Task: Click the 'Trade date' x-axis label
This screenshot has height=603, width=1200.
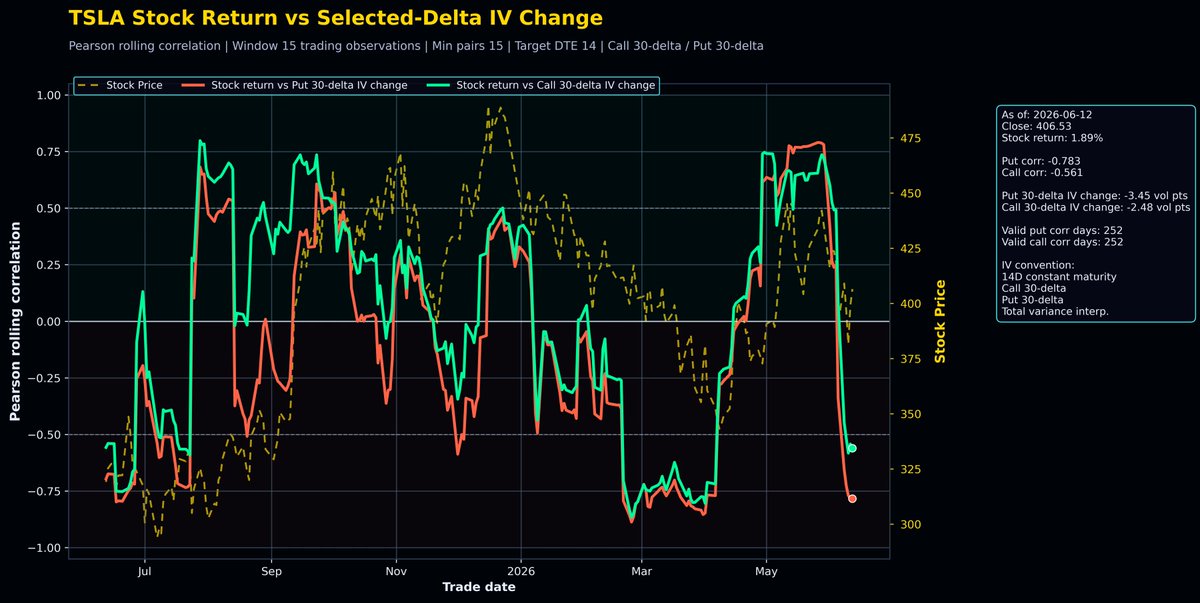Action: click(x=479, y=587)
